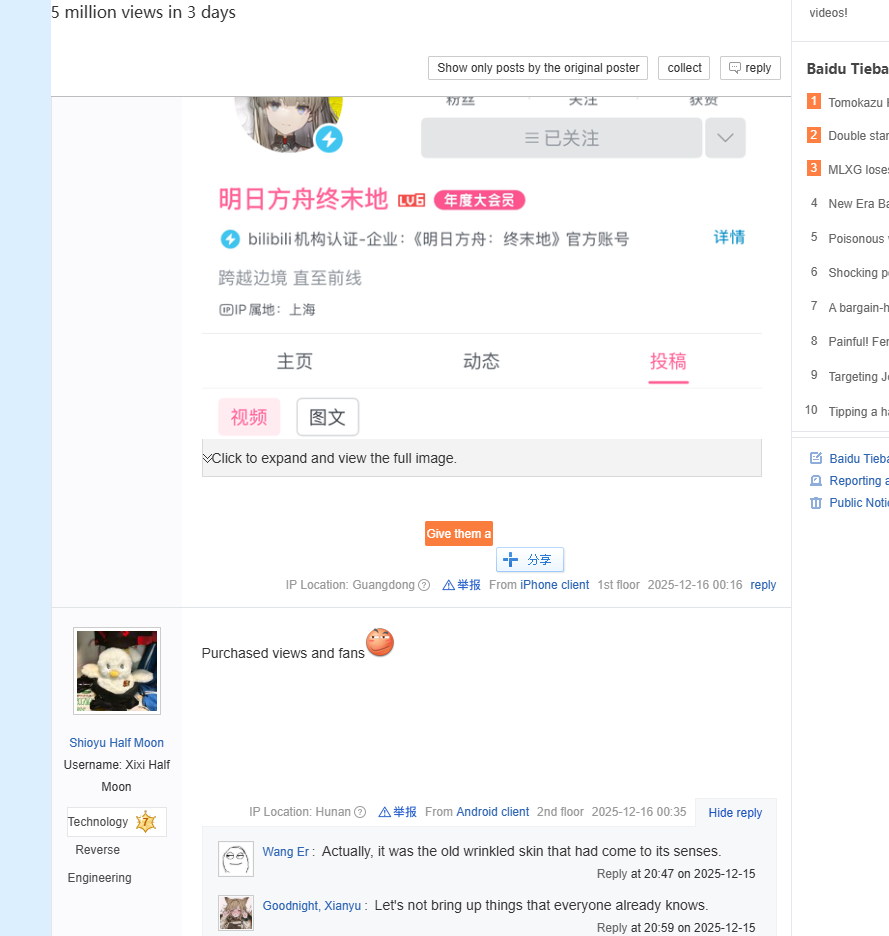This screenshot has width=889, height=936.
Task: Click the IP Location Hunan help icon
Action: [360, 812]
